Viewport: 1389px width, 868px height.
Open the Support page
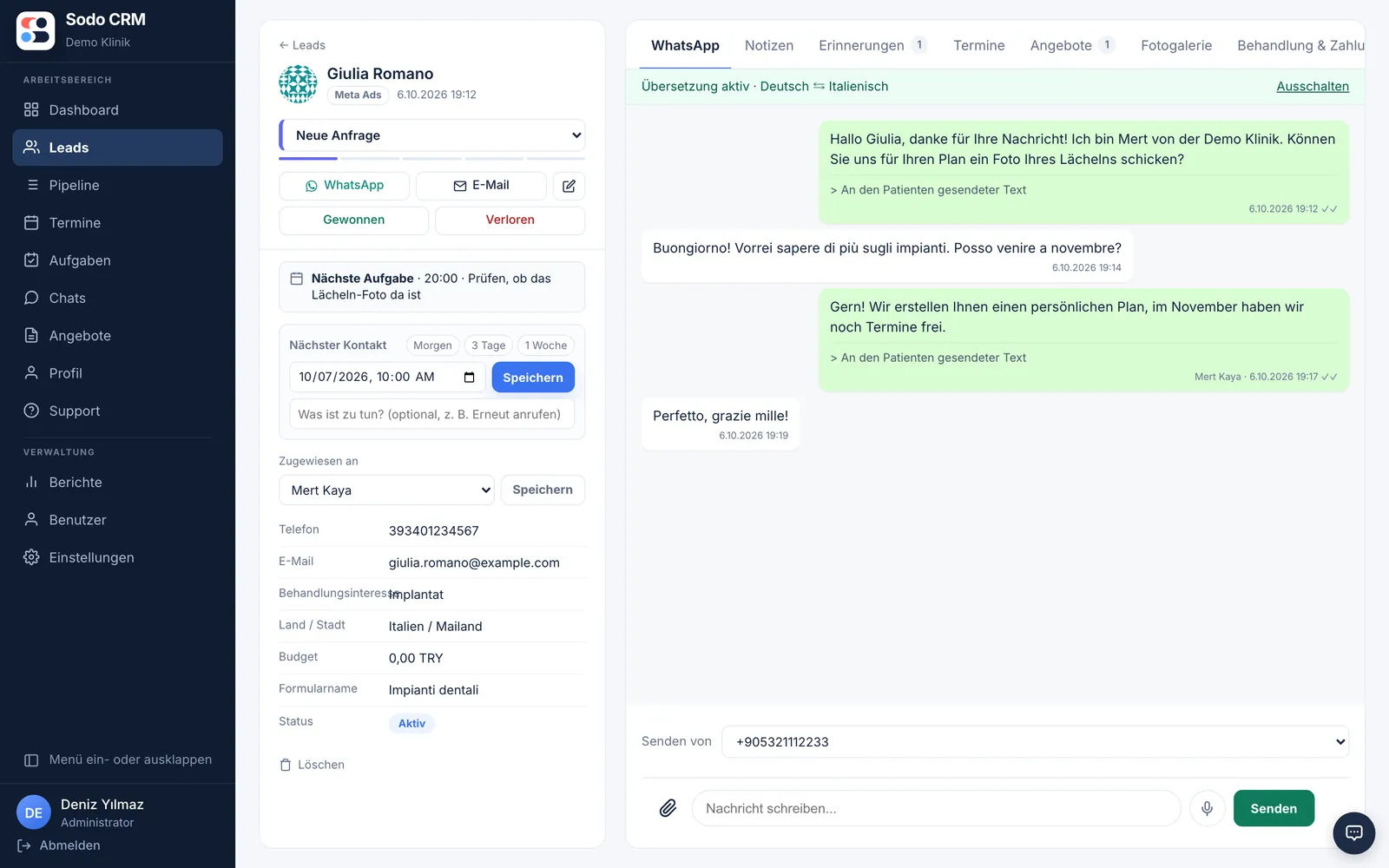pyautogui.click(x=117, y=411)
